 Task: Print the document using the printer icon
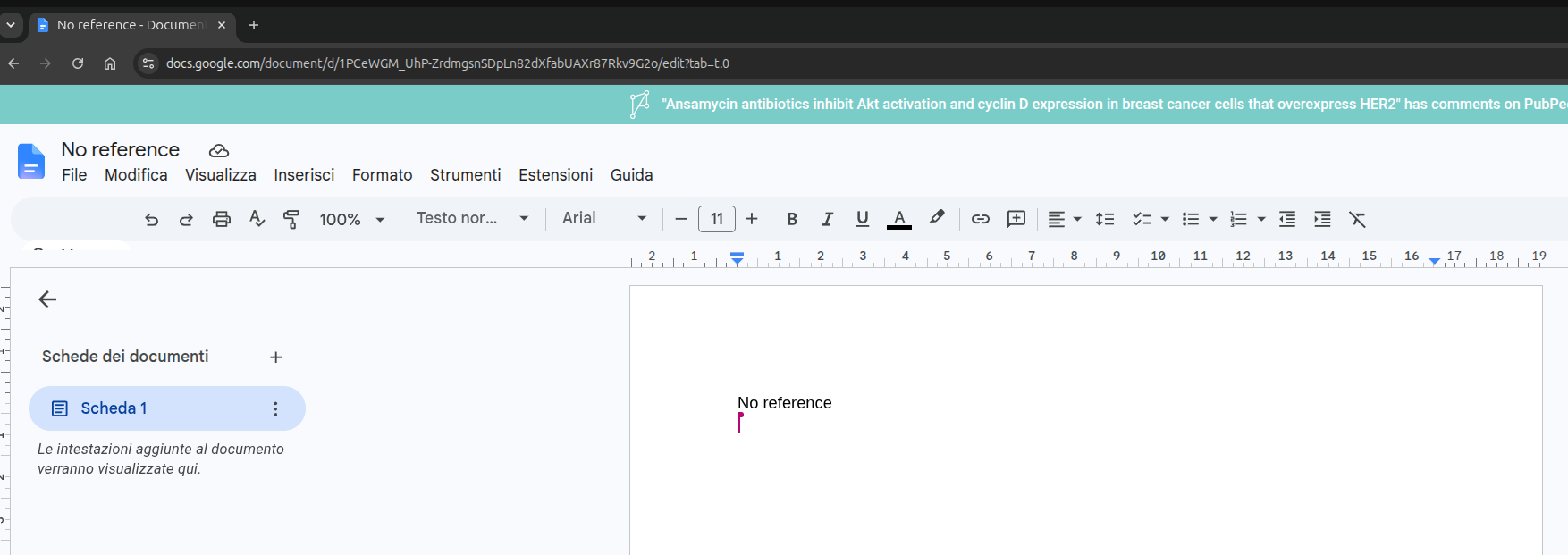point(221,219)
